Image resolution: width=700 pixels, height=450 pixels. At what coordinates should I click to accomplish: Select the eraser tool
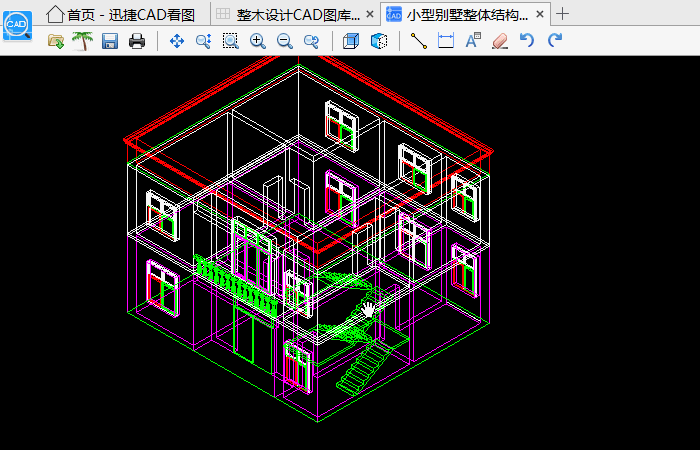tap(500, 41)
